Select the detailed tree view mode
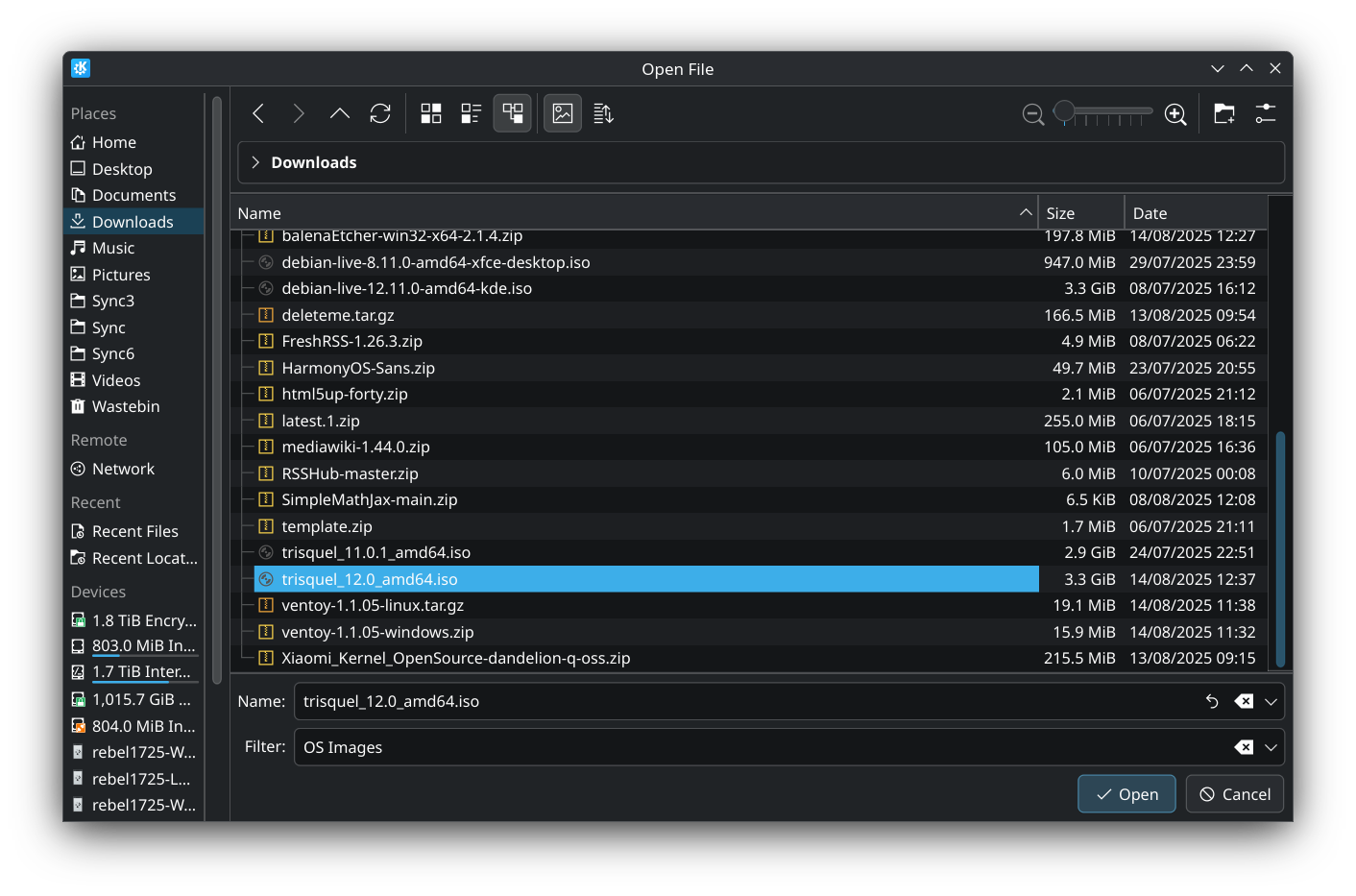Screen dimensions: 1356x896 click(x=513, y=114)
